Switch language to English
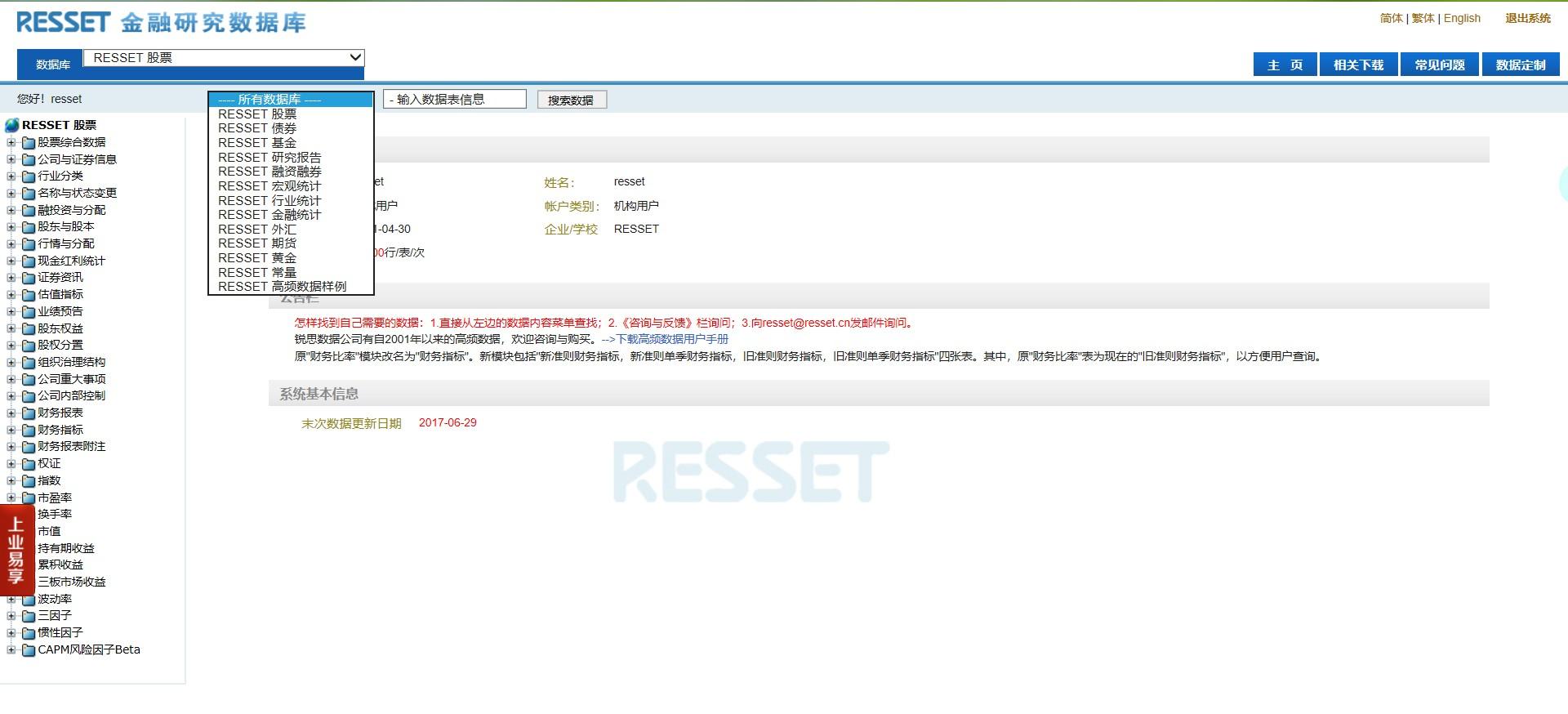This screenshot has width=1568, height=714. pyautogui.click(x=1462, y=18)
